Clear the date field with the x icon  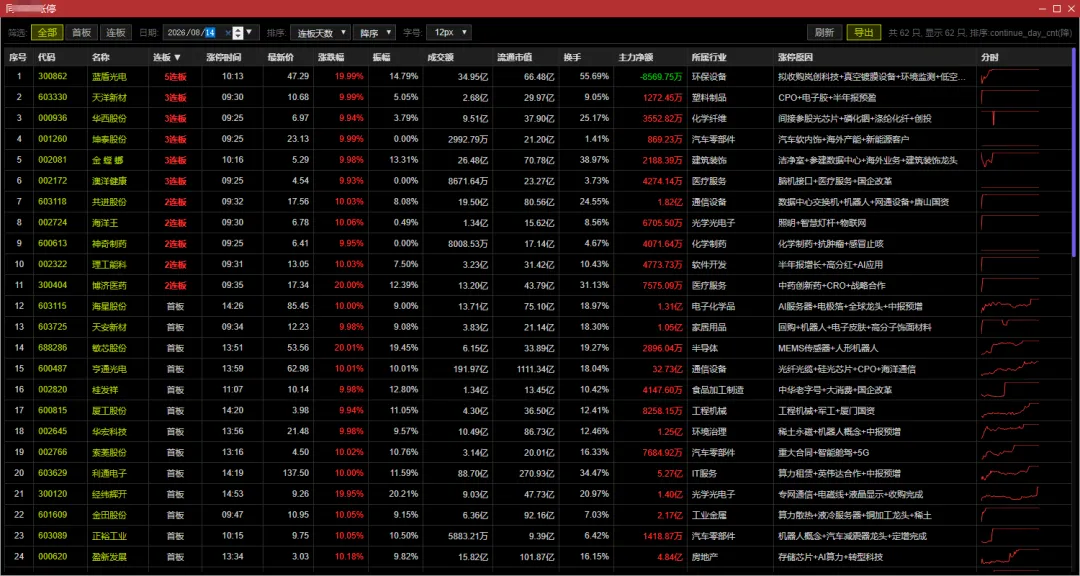(228, 32)
